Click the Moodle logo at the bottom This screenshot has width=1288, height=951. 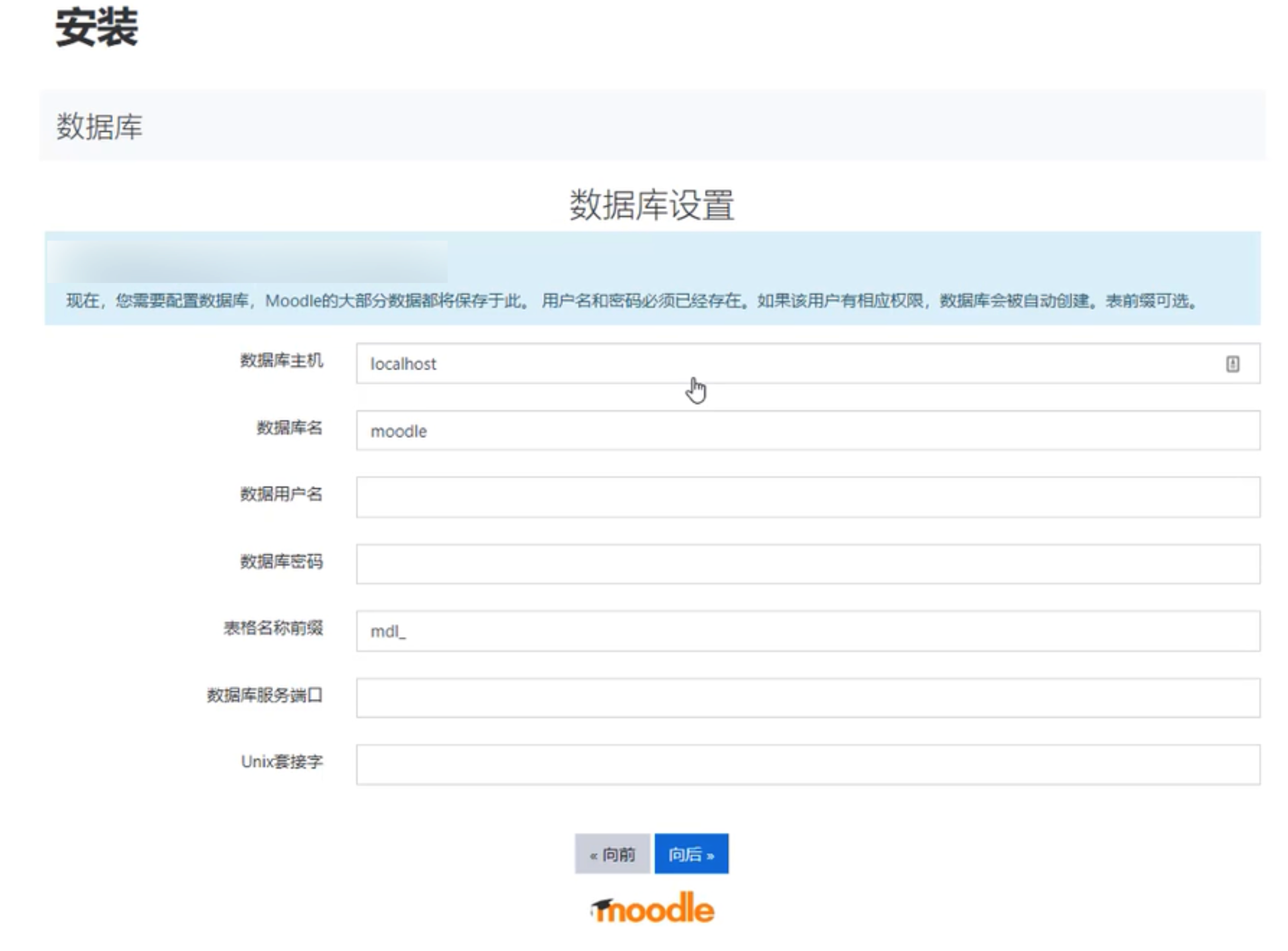click(x=652, y=909)
